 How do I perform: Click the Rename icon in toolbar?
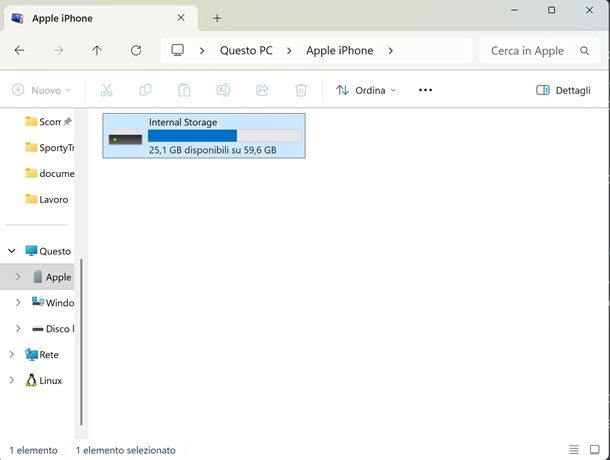coord(223,90)
